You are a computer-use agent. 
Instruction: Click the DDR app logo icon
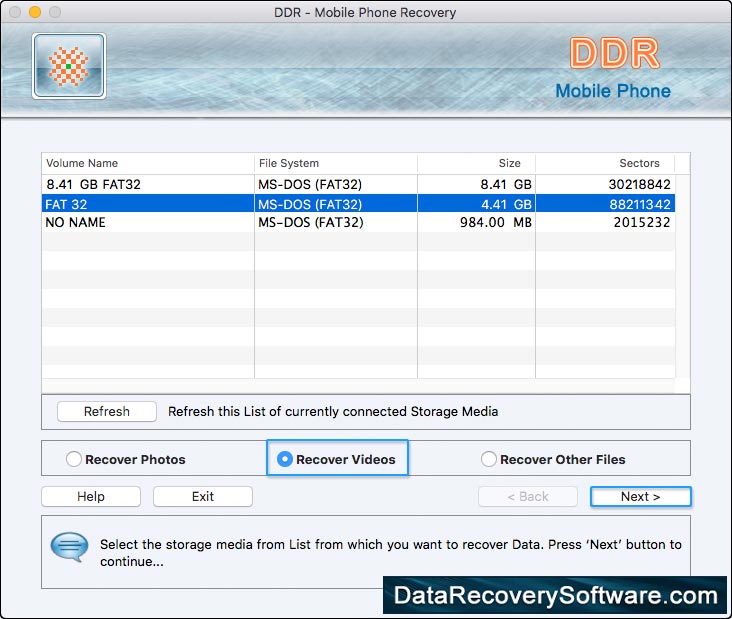[x=69, y=66]
